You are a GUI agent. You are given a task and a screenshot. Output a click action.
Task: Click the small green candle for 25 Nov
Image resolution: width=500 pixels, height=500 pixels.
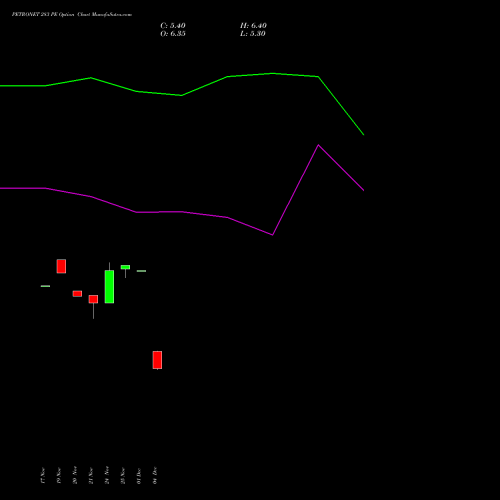tap(125, 267)
